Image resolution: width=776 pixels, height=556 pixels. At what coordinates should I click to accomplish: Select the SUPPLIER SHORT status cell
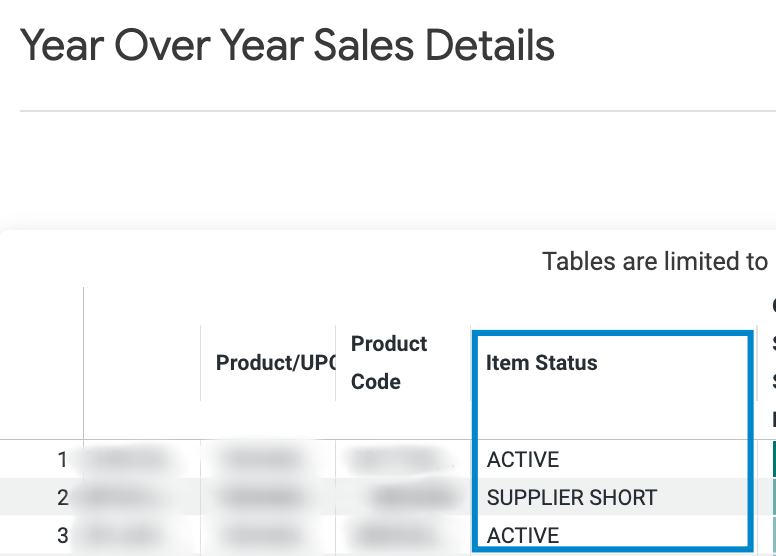tap(572, 498)
